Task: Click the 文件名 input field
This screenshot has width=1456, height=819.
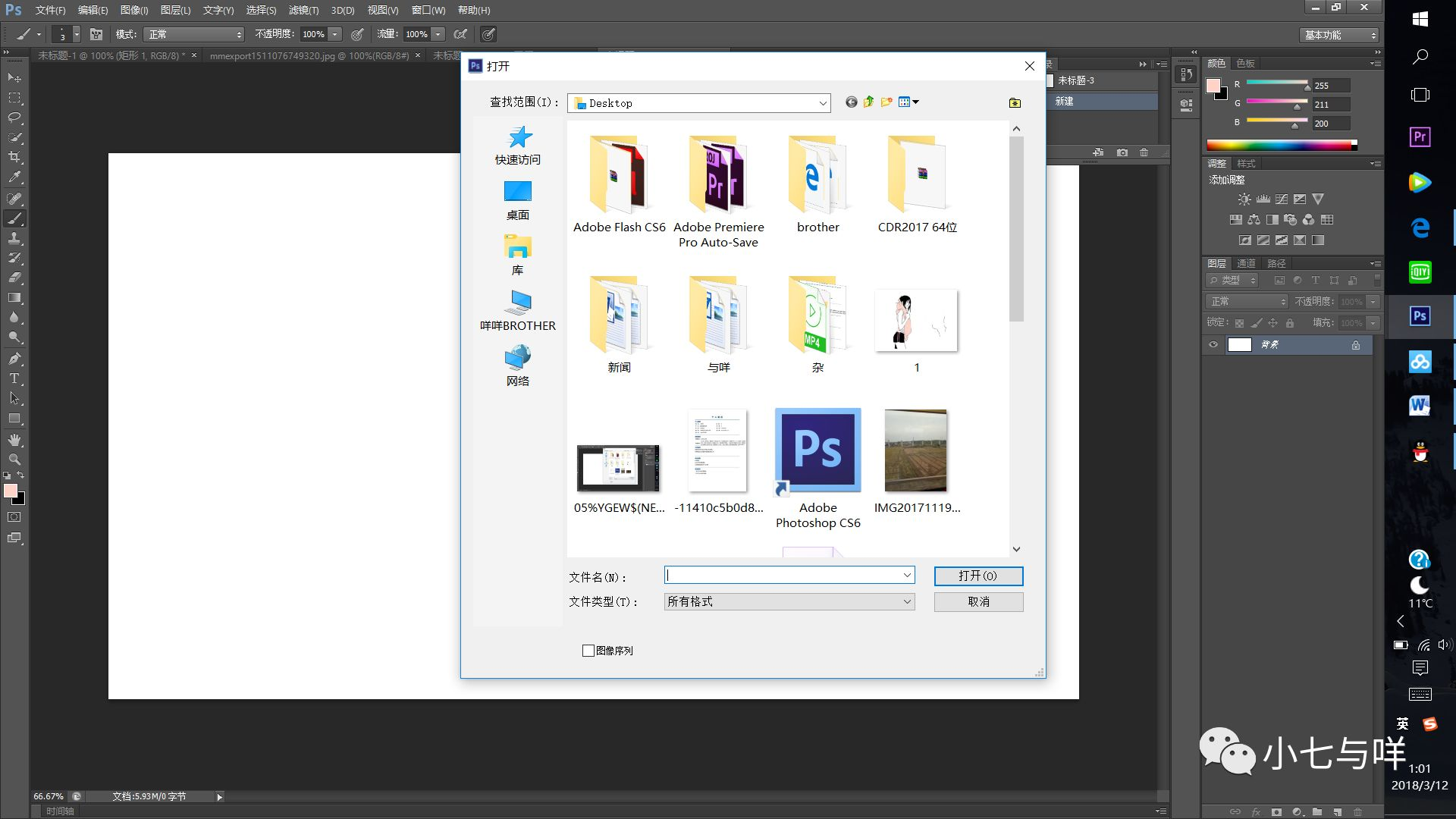Action: [788, 576]
